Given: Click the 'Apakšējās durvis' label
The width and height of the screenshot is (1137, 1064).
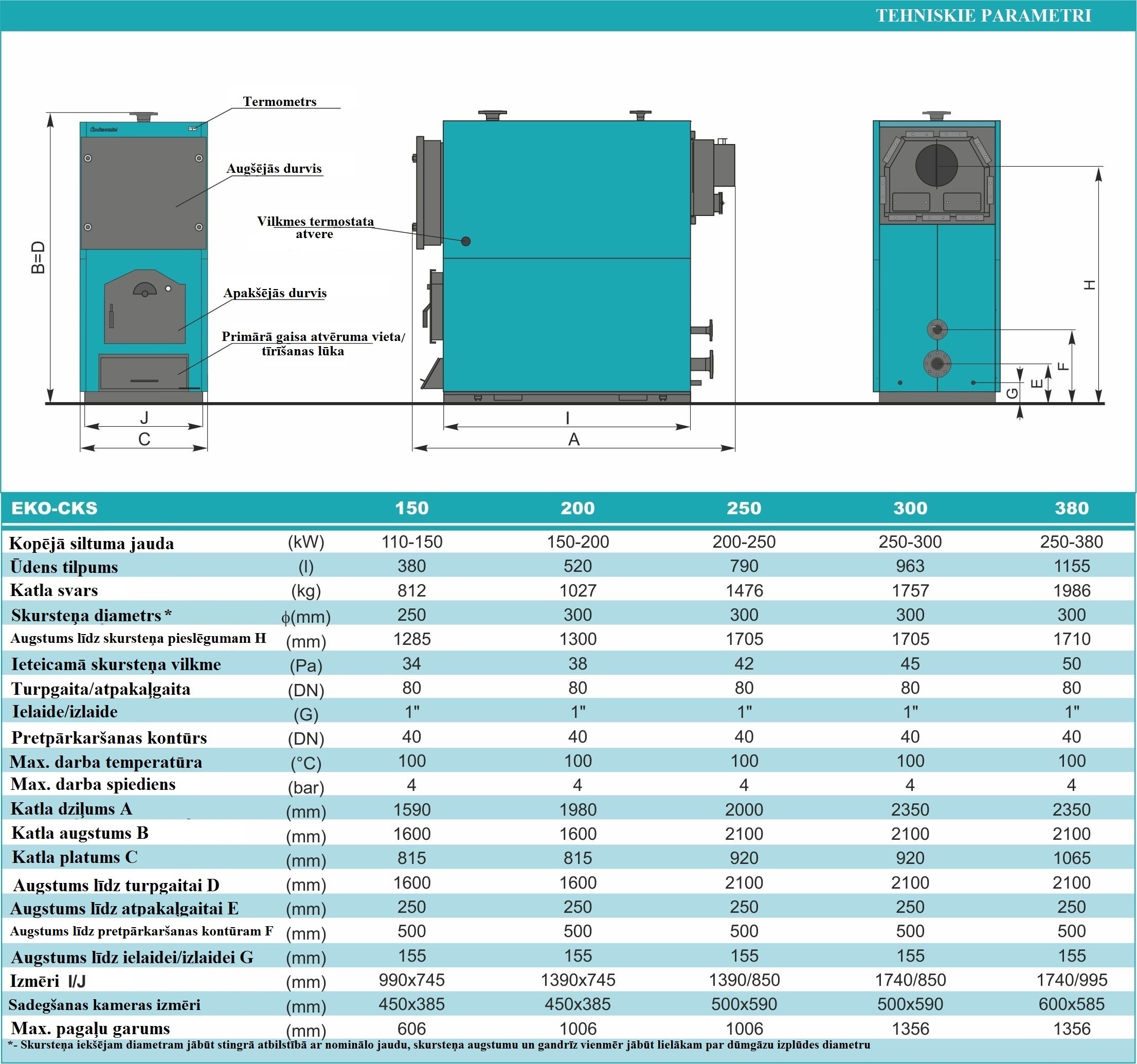Looking at the screenshot, I should tap(275, 294).
